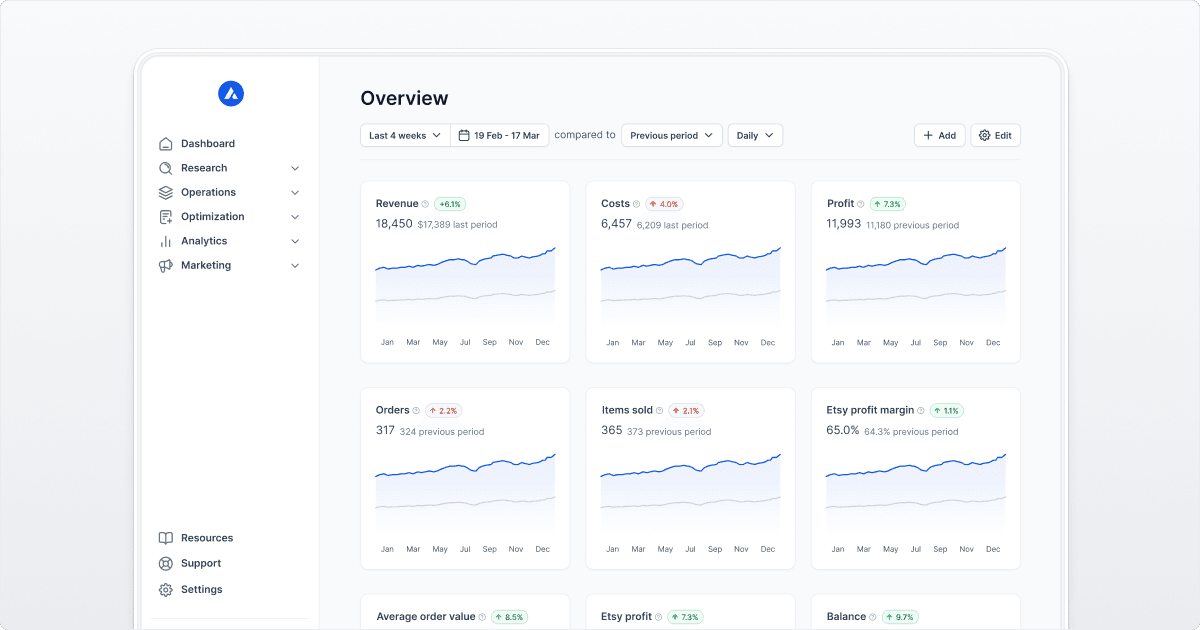This screenshot has width=1200, height=630.
Task: Click the info icon next to Costs
Action: tap(637, 204)
